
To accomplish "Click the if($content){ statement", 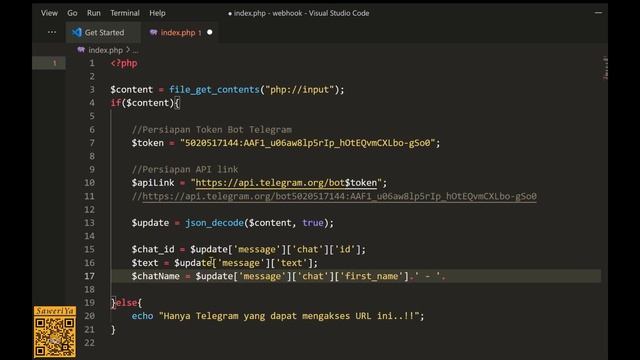I will [x=145, y=103].
